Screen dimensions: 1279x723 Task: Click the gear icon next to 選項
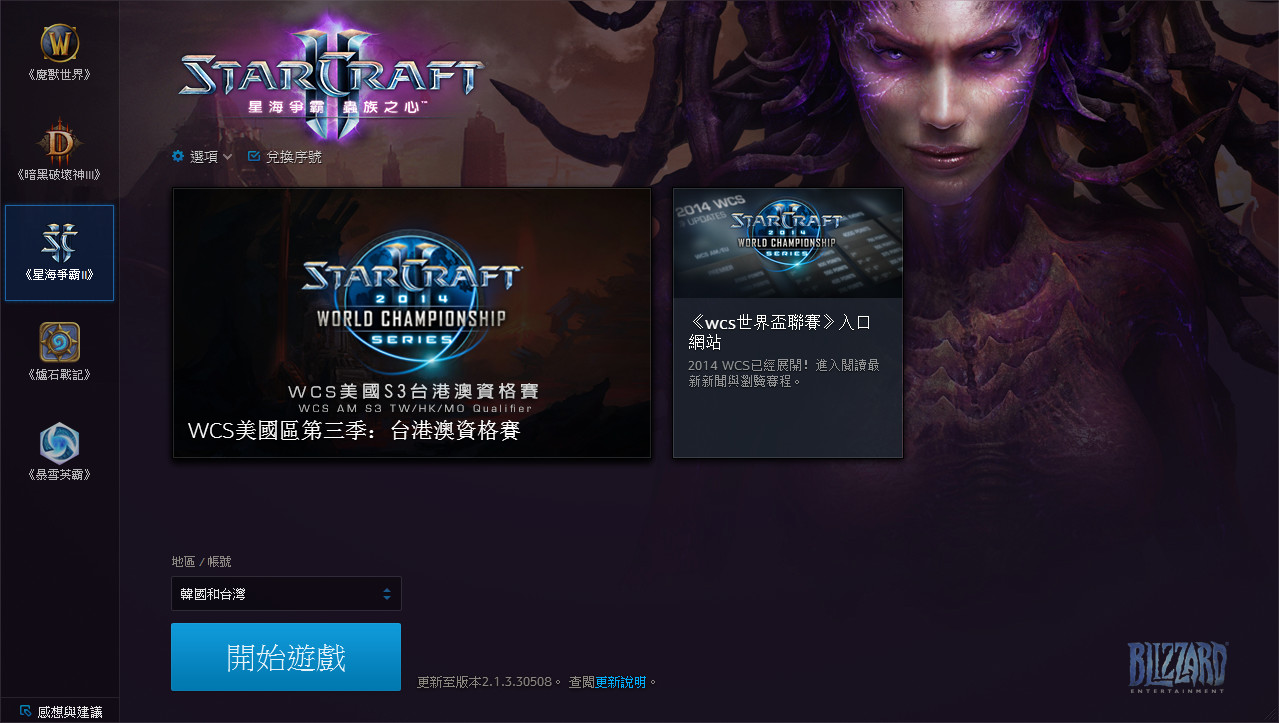coord(178,156)
